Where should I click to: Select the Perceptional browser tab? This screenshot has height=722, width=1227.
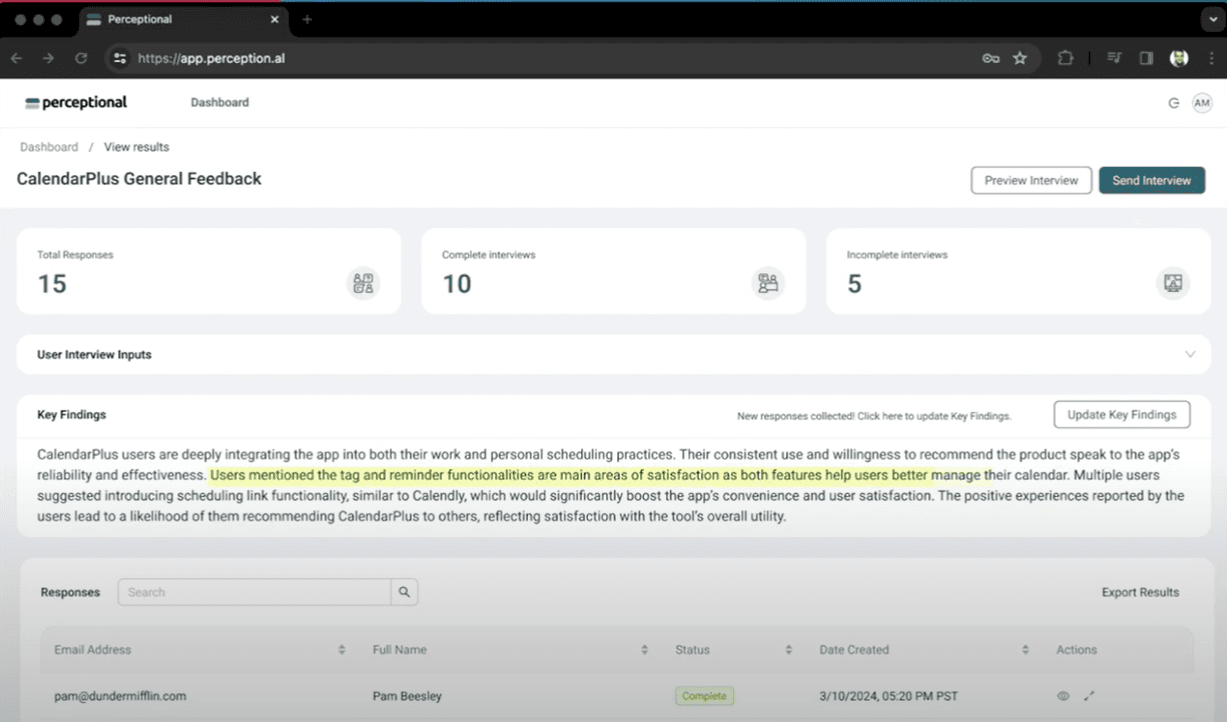pos(183,19)
